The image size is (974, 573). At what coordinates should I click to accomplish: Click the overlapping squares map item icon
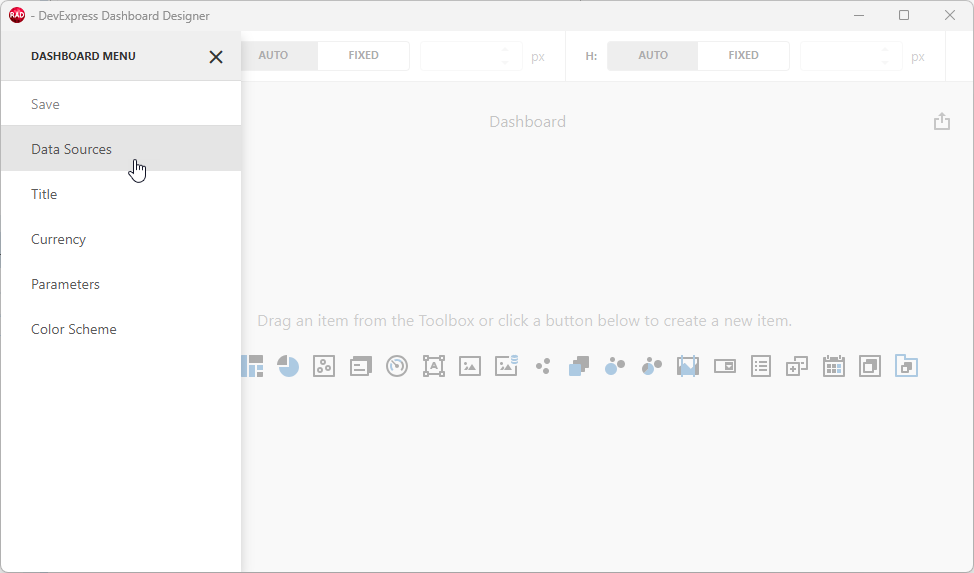pyautogui.click(x=579, y=366)
